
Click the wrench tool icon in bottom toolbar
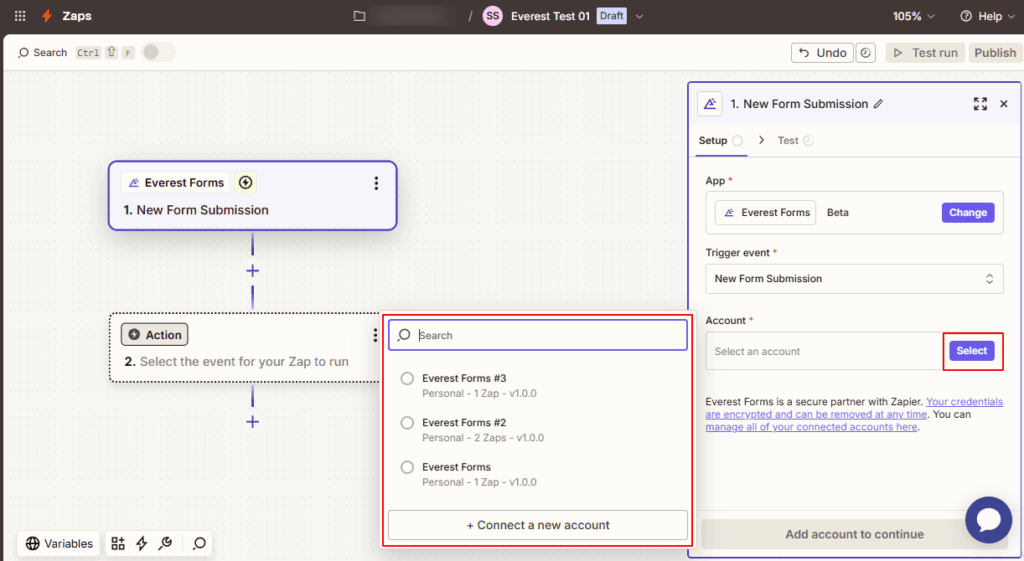point(165,543)
